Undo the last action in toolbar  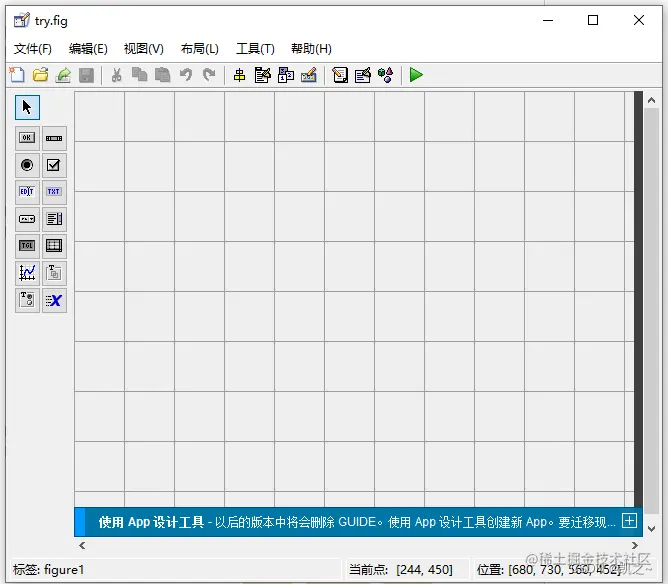click(186, 75)
